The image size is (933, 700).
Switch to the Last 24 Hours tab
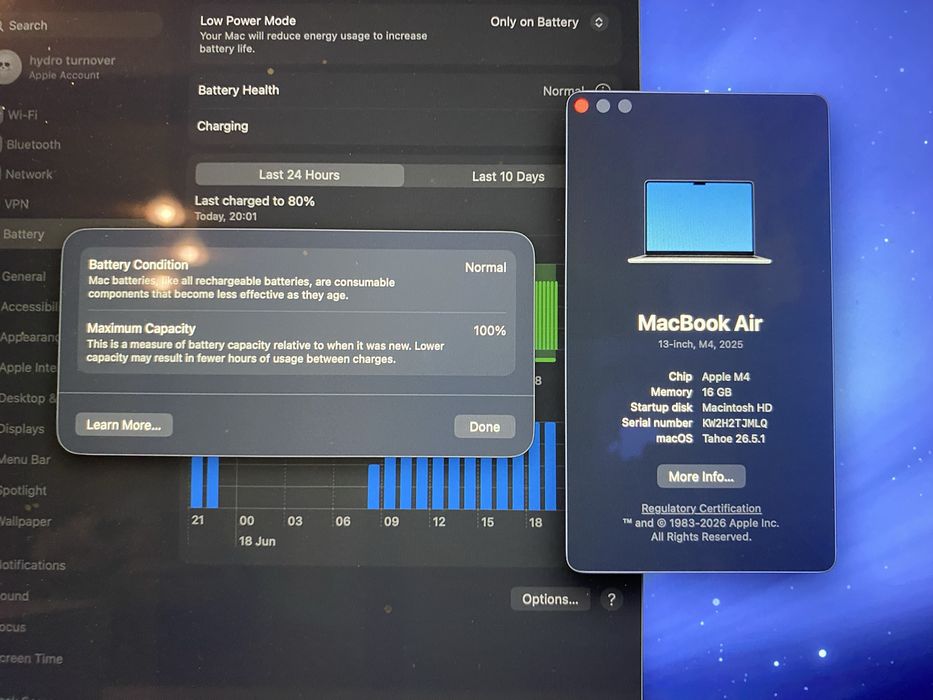click(x=299, y=175)
